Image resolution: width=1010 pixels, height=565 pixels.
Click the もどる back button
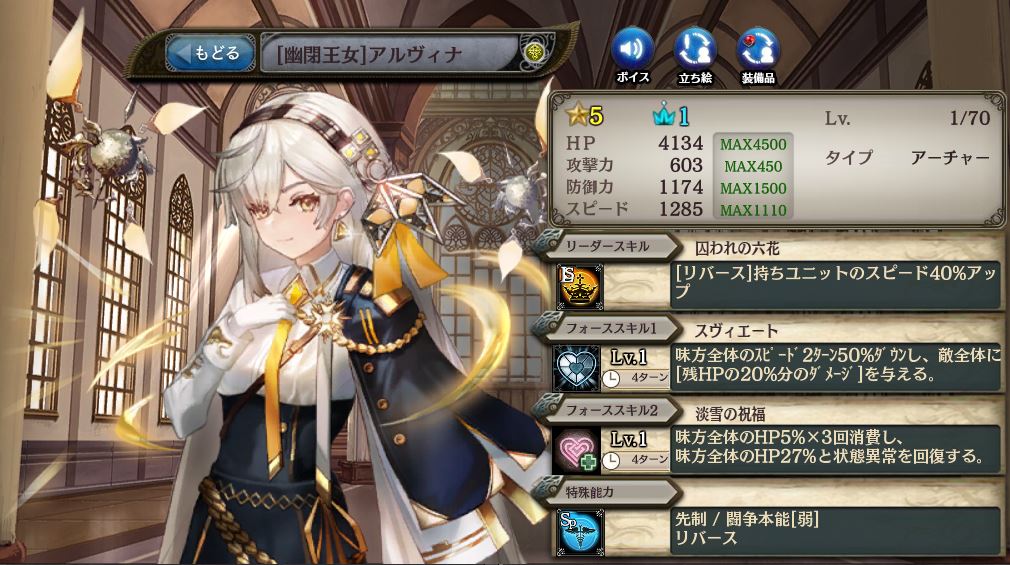pos(210,52)
